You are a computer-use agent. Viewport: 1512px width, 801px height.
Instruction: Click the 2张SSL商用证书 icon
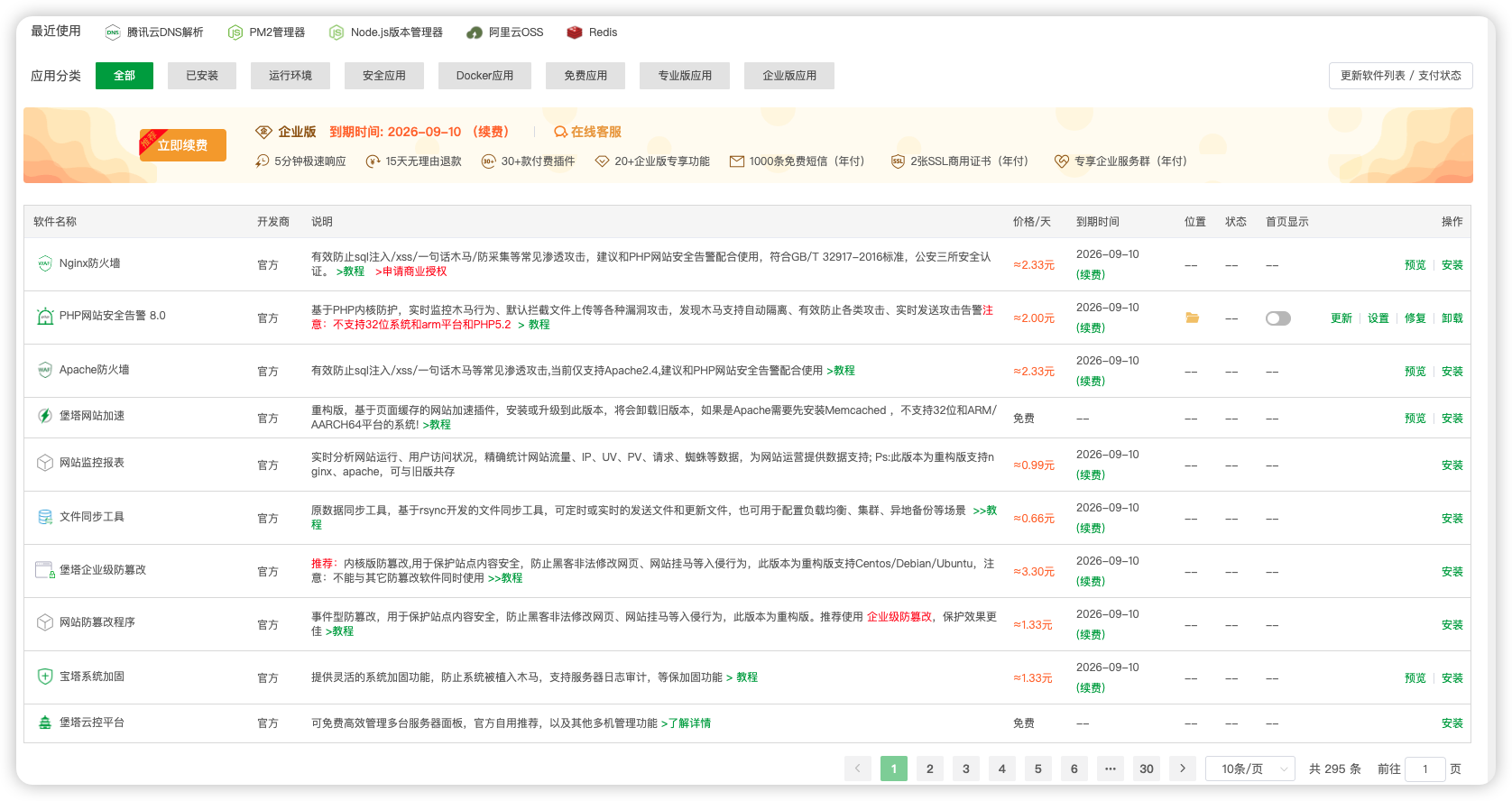pos(898,161)
